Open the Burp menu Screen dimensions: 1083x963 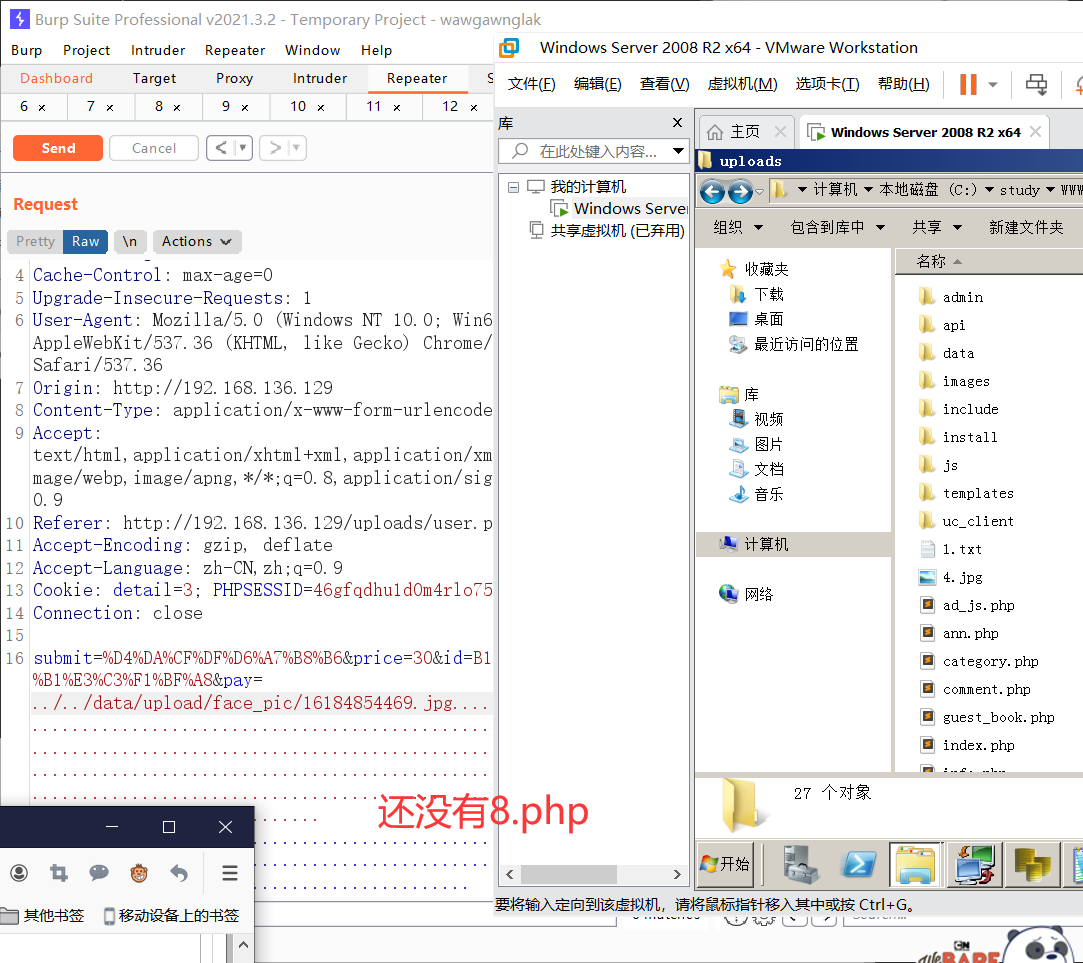[x=26, y=50]
